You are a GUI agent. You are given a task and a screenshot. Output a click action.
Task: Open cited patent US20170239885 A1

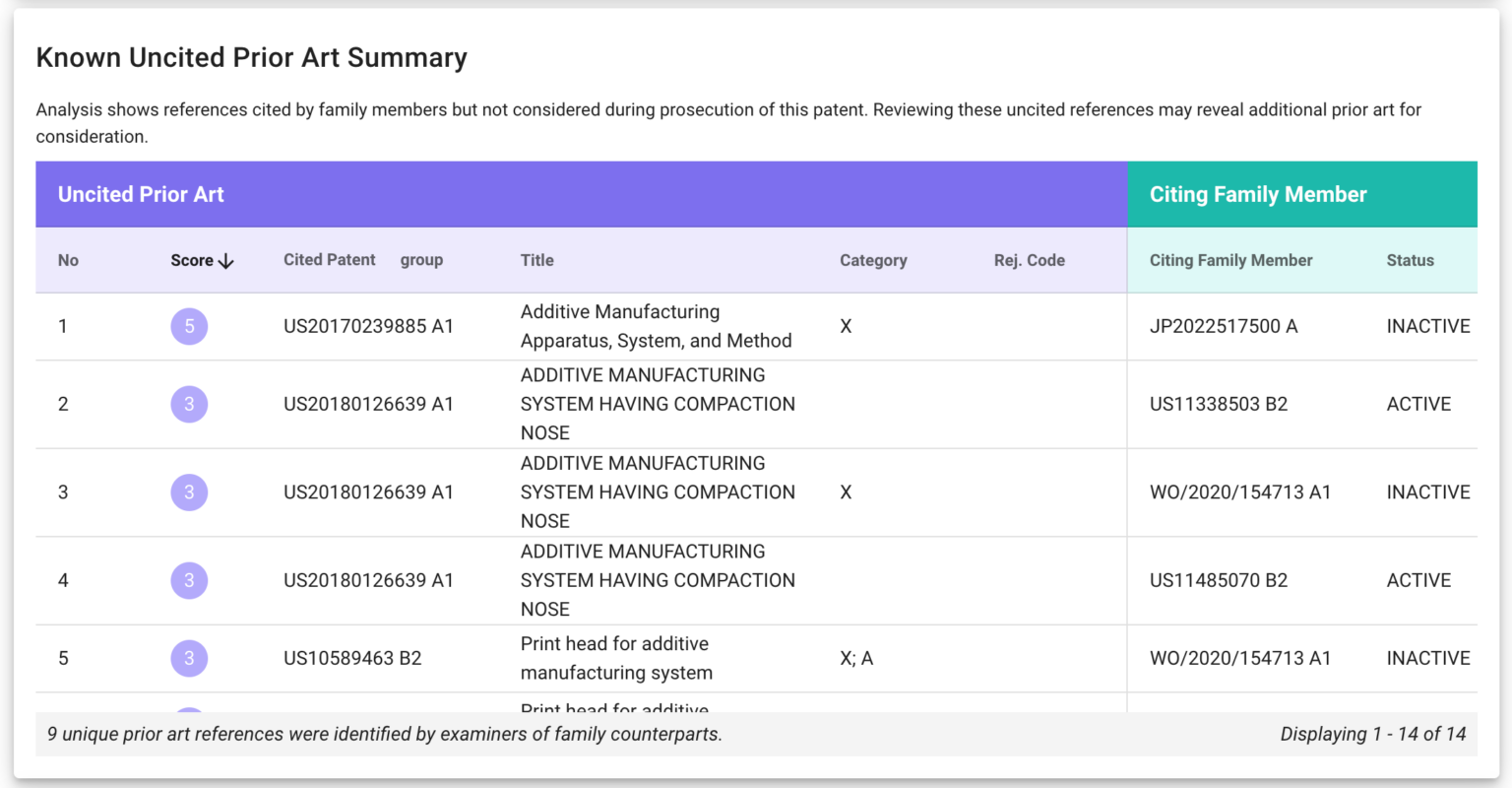click(368, 326)
